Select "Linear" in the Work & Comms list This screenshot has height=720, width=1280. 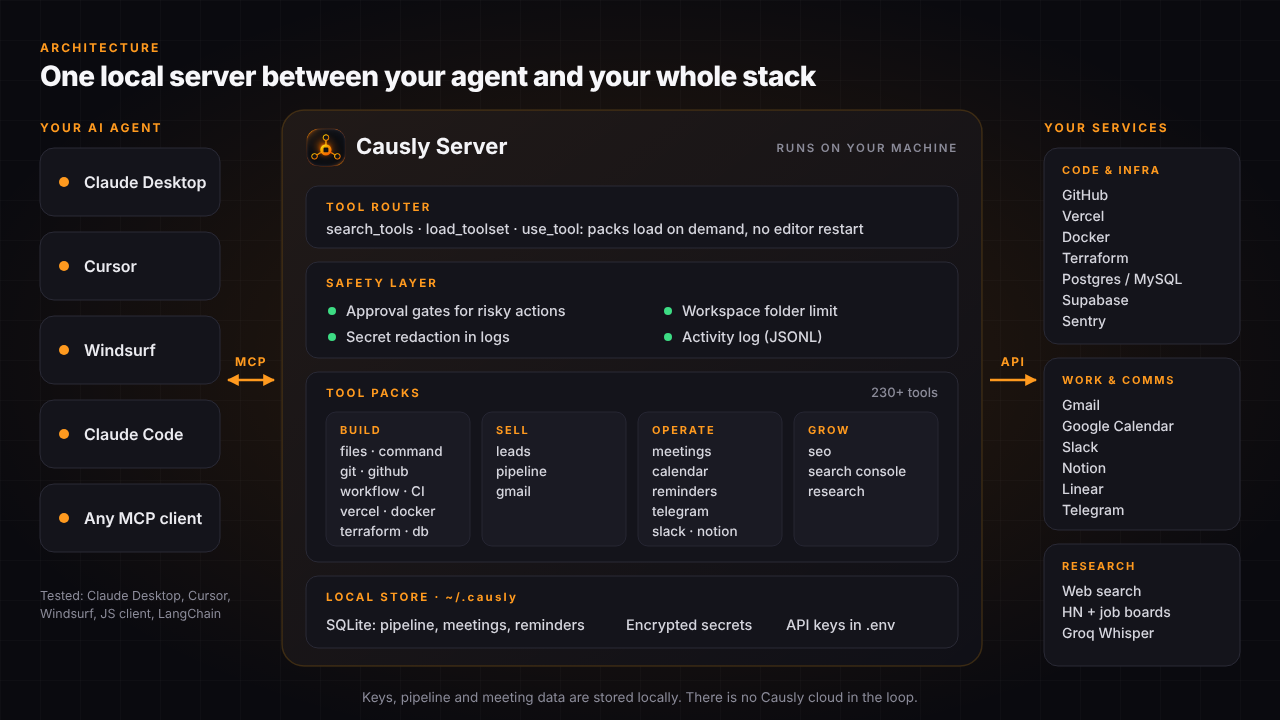click(1083, 489)
